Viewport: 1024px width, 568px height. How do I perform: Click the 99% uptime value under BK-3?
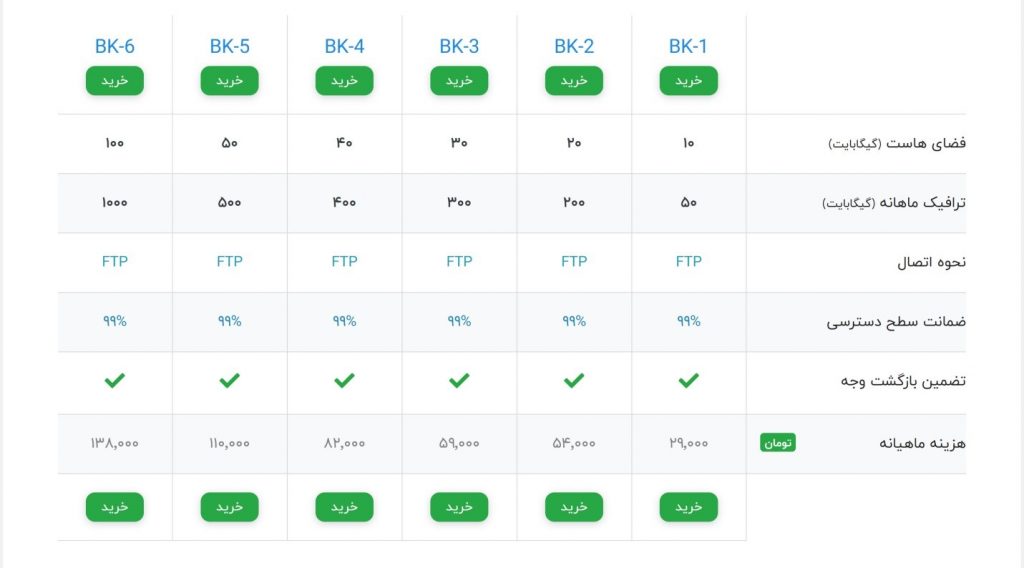[x=459, y=321]
